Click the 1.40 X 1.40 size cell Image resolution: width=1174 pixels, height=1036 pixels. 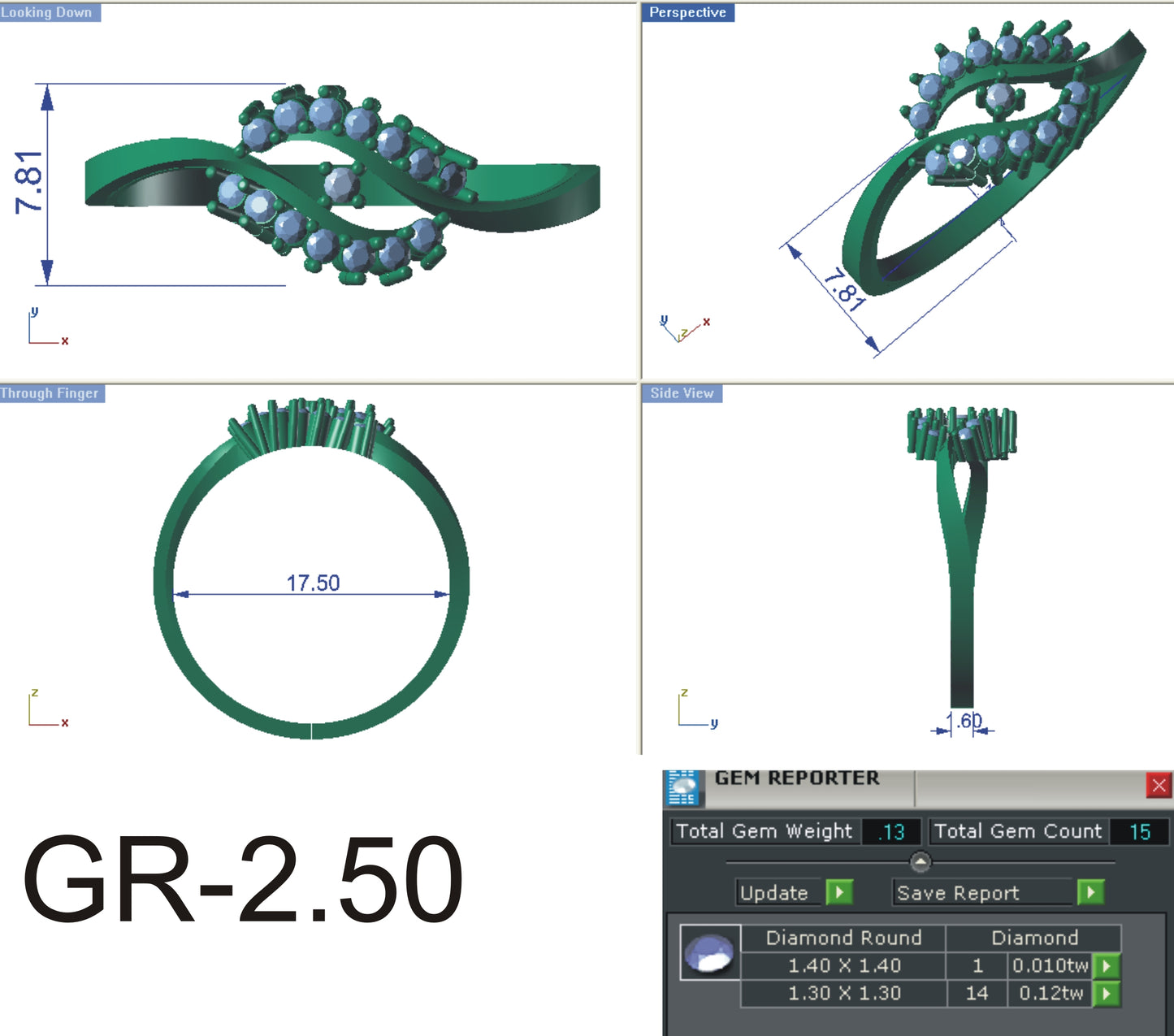pyautogui.click(x=844, y=965)
